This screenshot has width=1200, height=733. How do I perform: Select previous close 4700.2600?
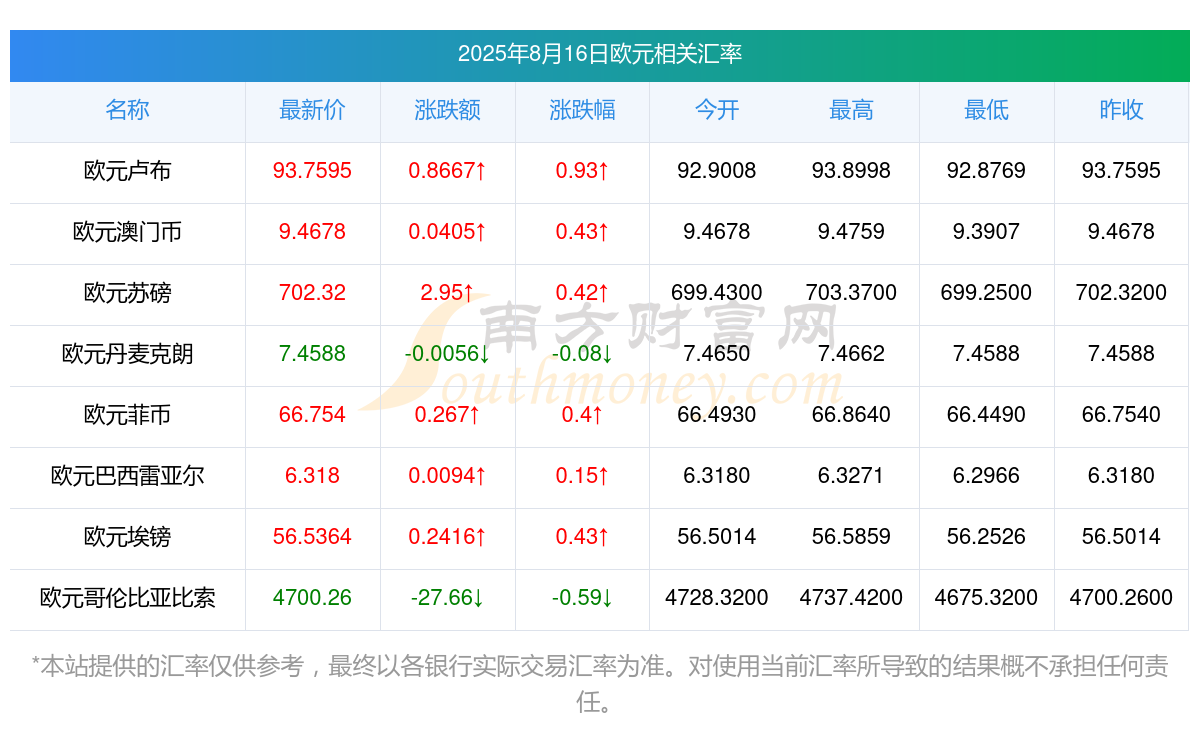click(x=1121, y=598)
